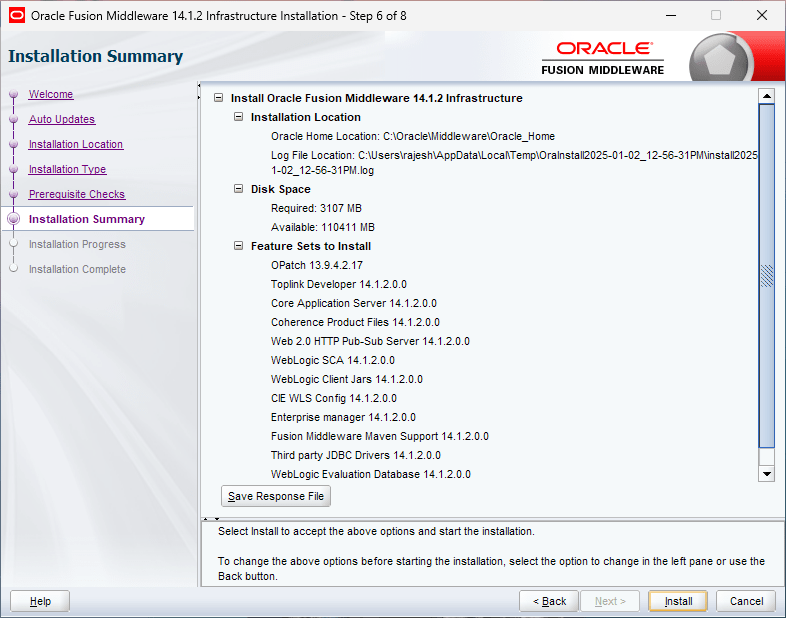This screenshot has width=786, height=618.
Task: Click the summary vertical scrollbar thumb
Action: pyautogui.click(x=766, y=276)
